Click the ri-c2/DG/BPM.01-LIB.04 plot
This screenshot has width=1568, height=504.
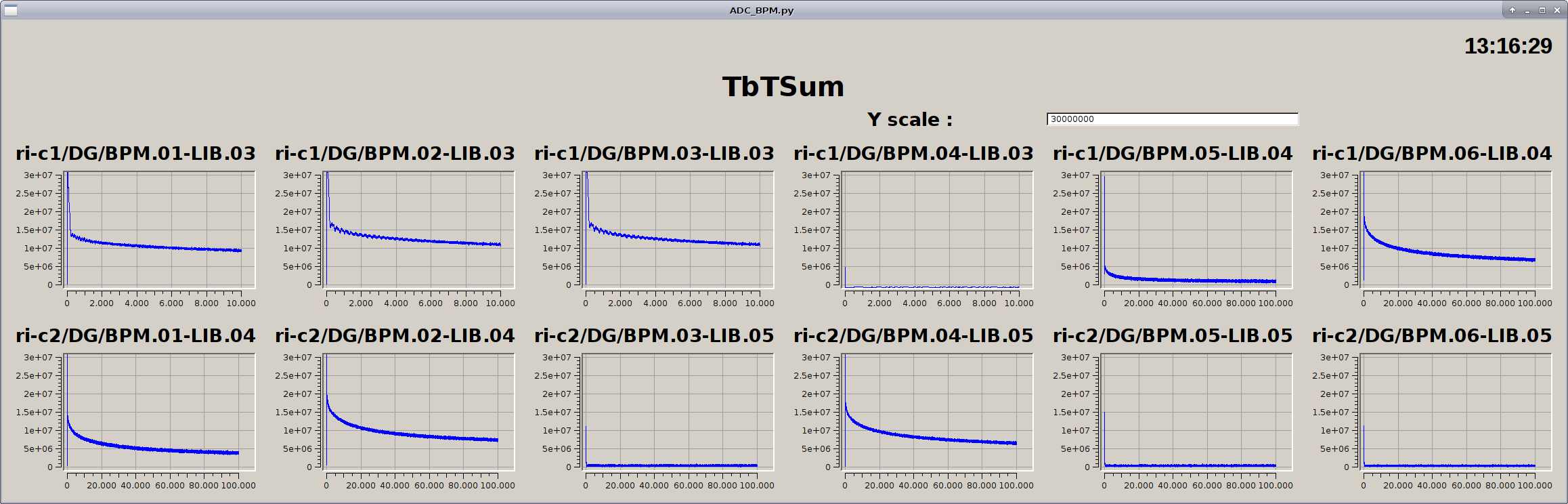(x=159, y=411)
